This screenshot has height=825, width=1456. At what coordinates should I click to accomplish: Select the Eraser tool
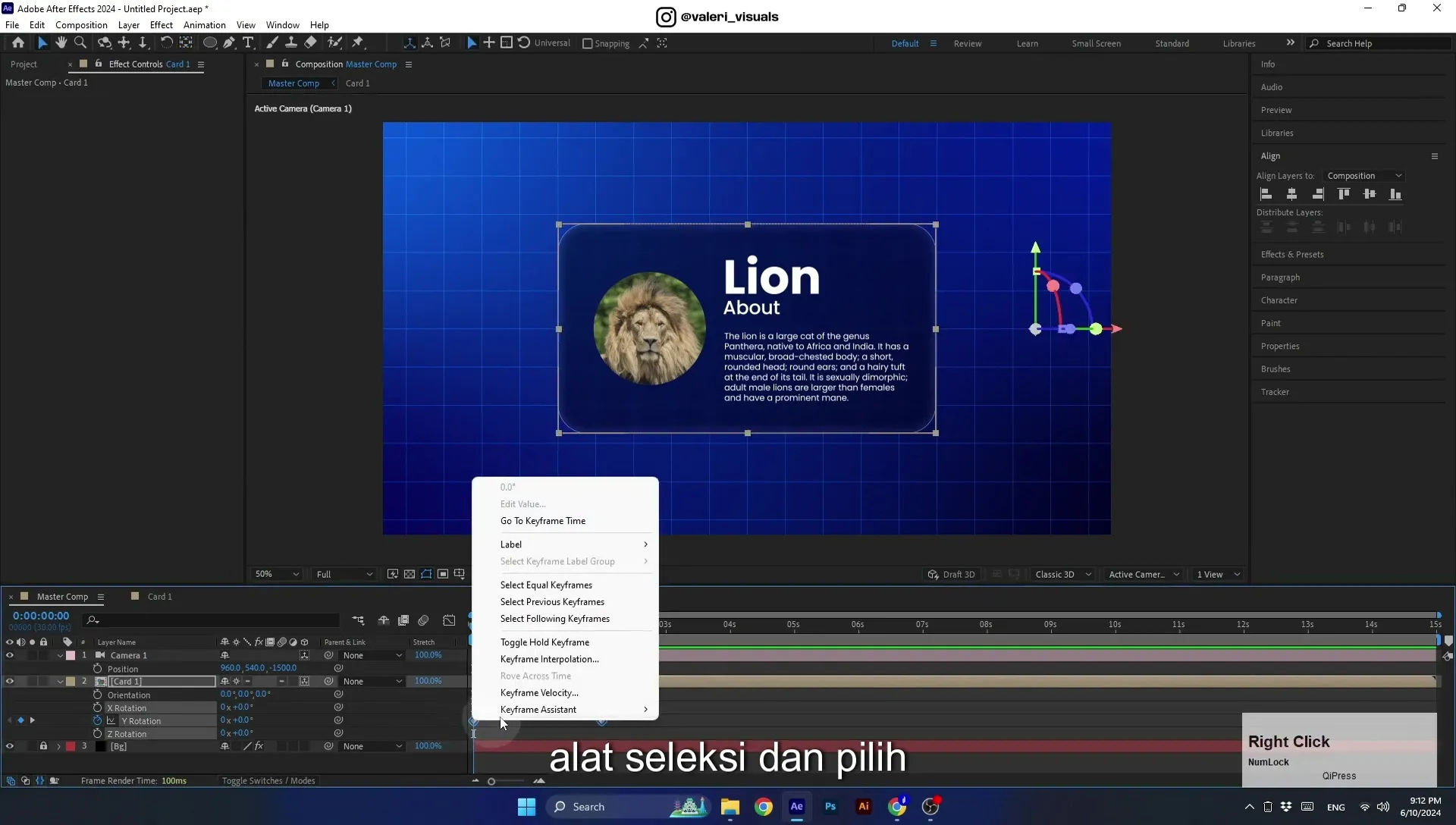[x=310, y=43]
